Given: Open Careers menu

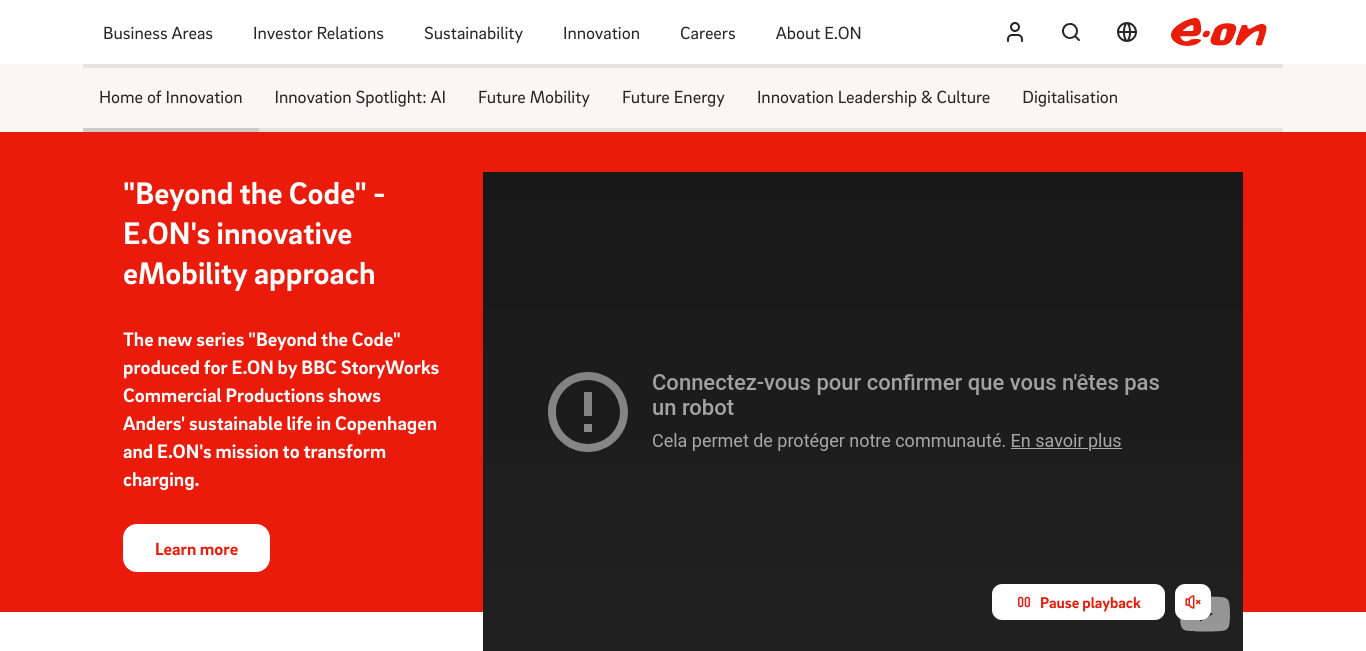Looking at the screenshot, I should [708, 33].
